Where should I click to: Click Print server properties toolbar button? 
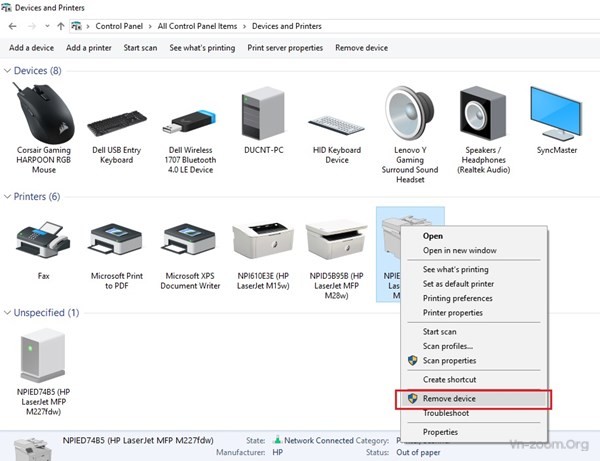click(285, 48)
